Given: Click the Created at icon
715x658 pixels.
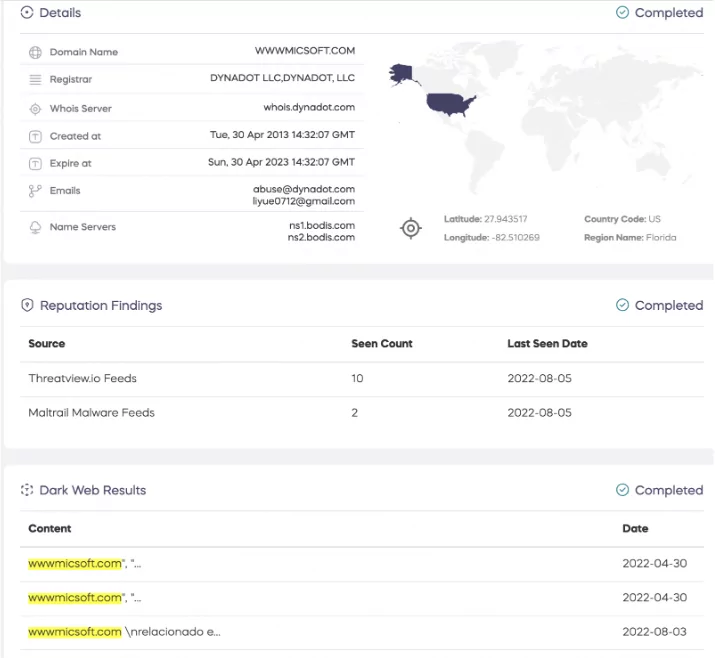Looking at the screenshot, I should pos(35,136).
